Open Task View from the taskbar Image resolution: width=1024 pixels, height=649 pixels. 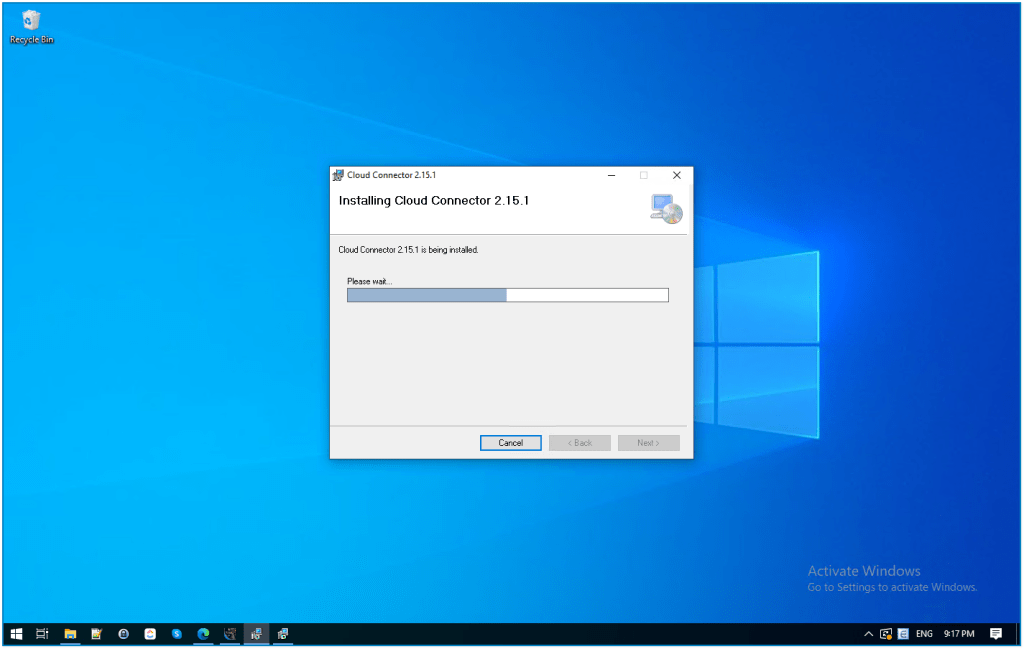[43, 633]
